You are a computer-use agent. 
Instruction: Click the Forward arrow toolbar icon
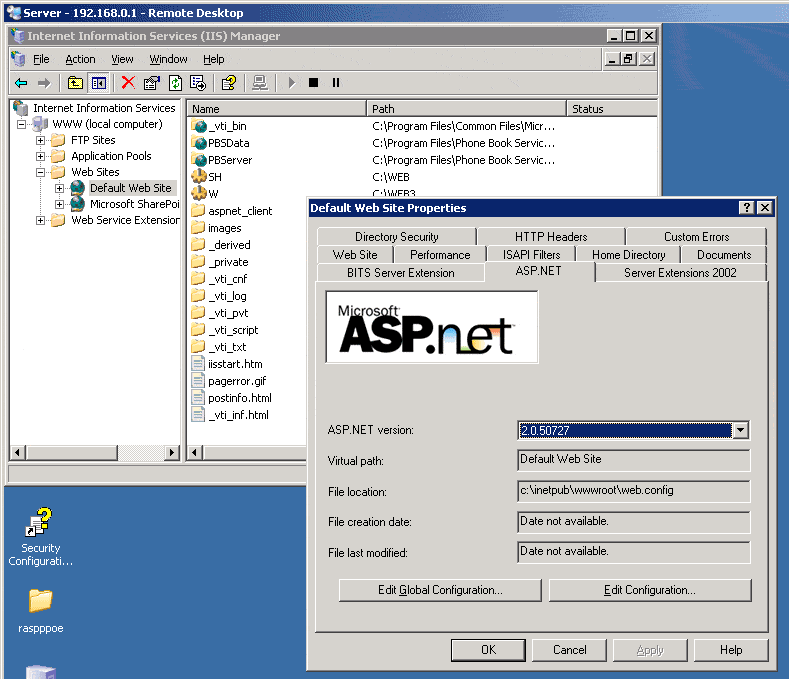pyautogui.click(x=44, y=83)
